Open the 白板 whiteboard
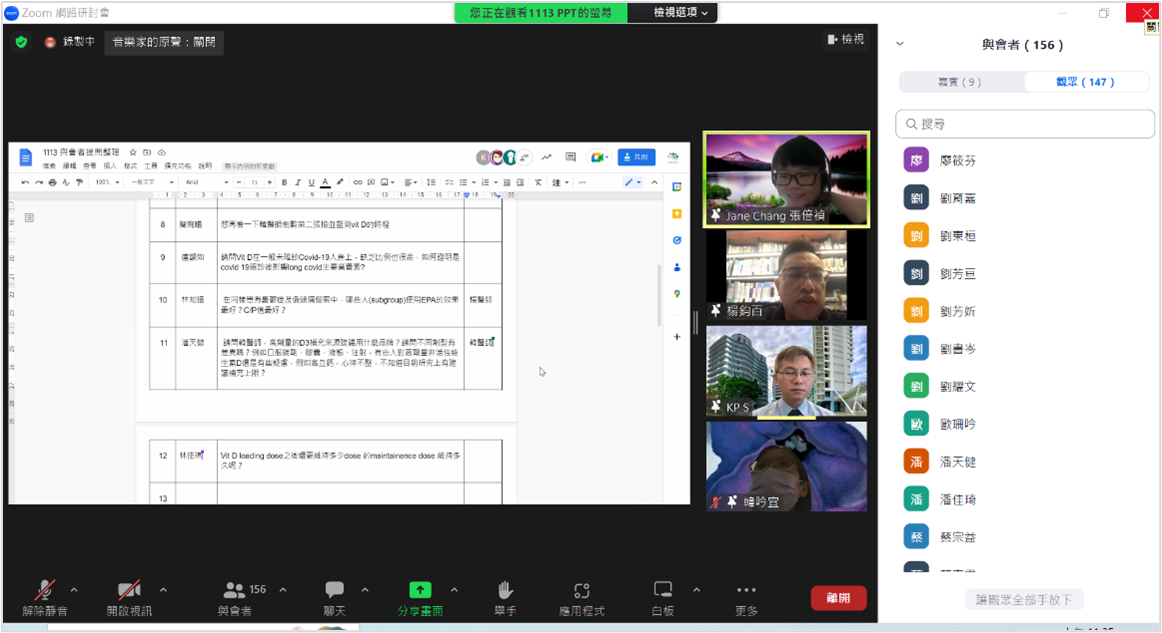Screen dimensions: 1162x633 click(x=662, y=597)
